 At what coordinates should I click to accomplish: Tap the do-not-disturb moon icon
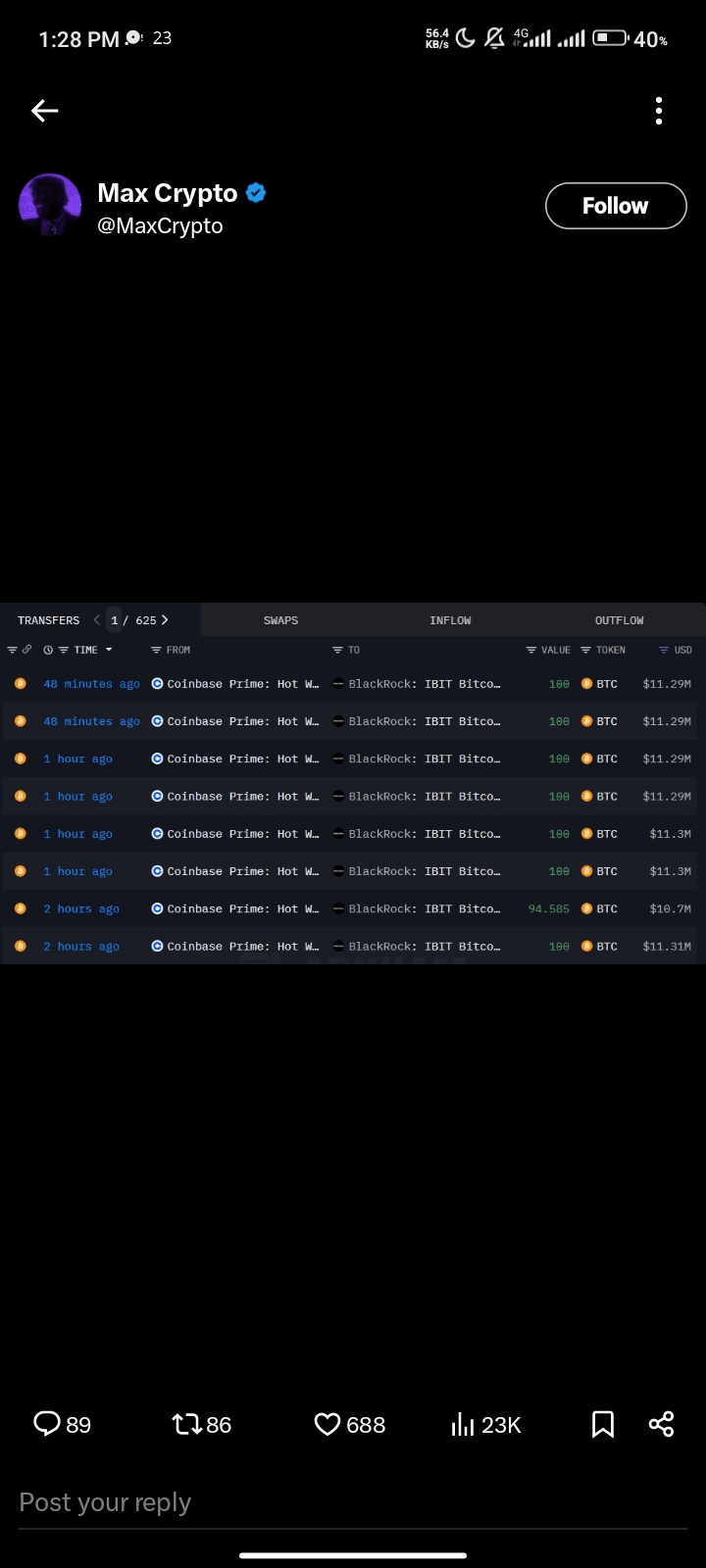(466, 38)
